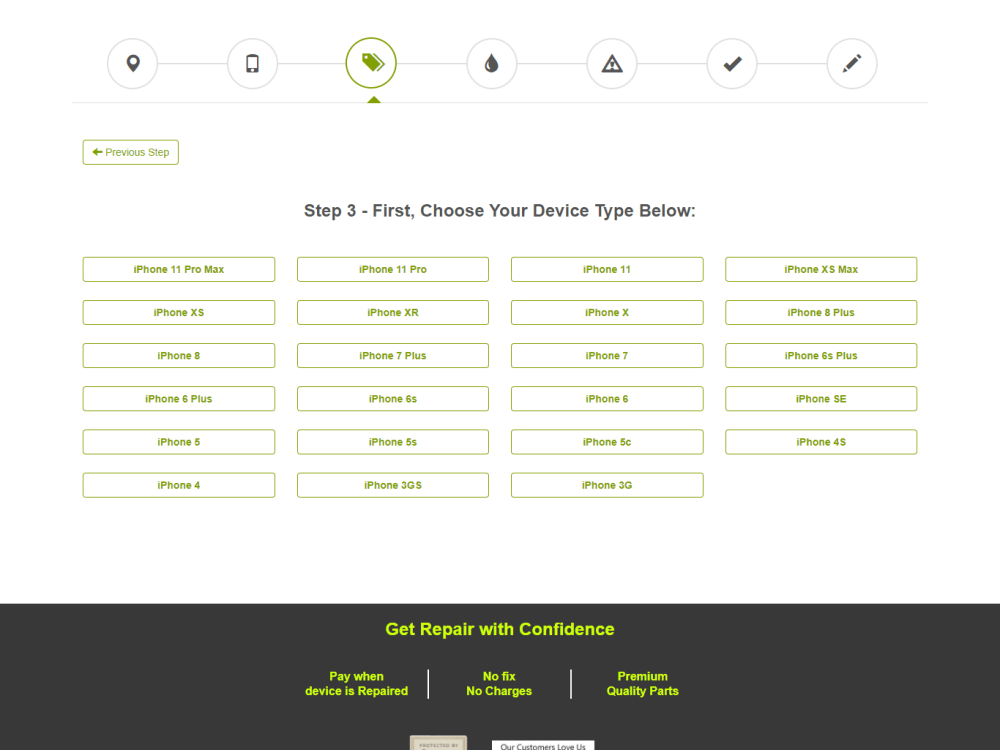Select iPhone 8 Plus
1000x750 pixels.
coord(821,312)
